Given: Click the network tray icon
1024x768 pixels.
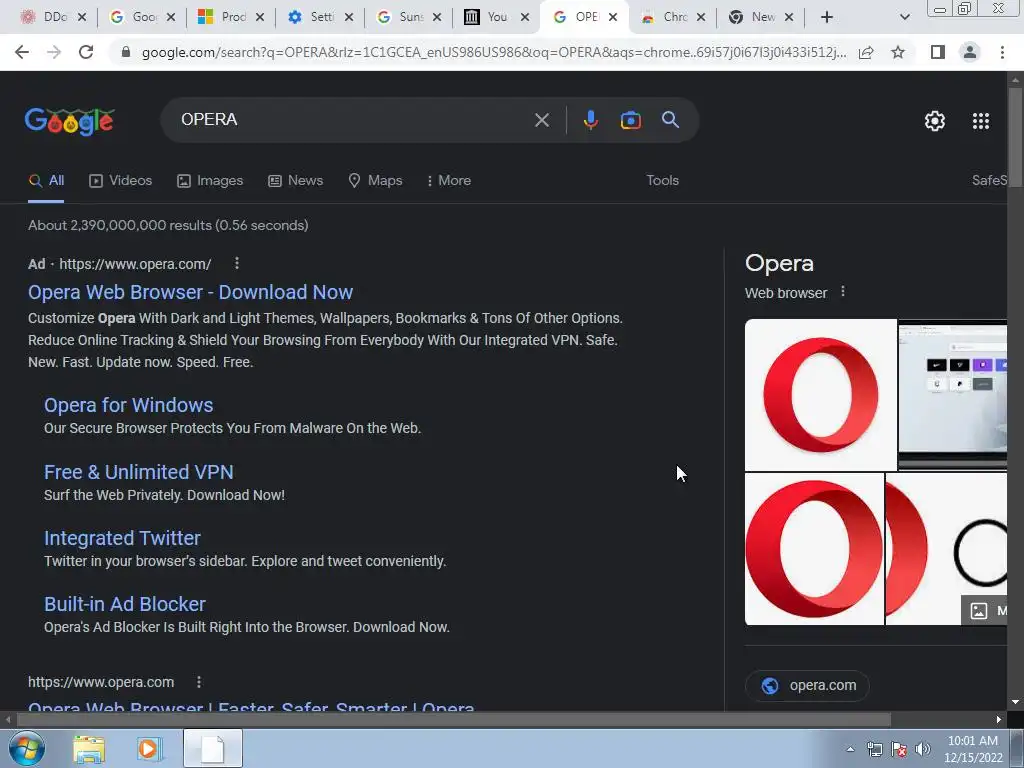Looking at the screenshot, I should (x=874, y=749).
